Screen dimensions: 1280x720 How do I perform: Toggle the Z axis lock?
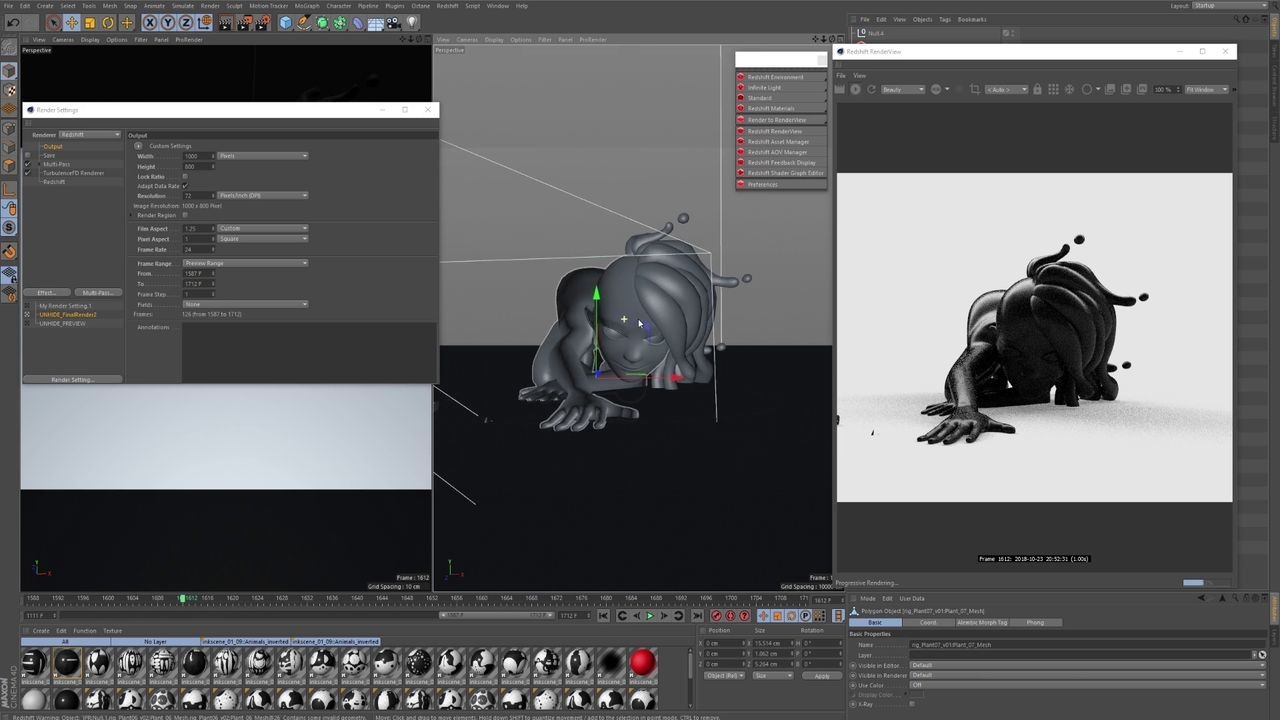(x=187, y=22)
